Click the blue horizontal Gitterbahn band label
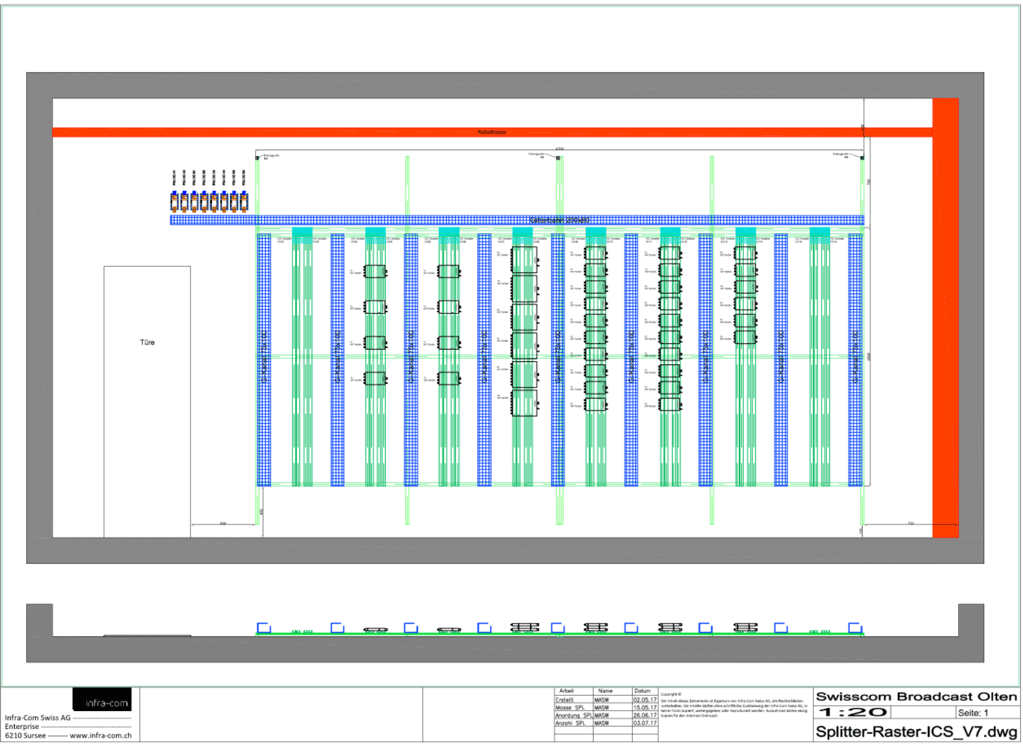This screenshot has height=746, width=1023. [558, 219]
